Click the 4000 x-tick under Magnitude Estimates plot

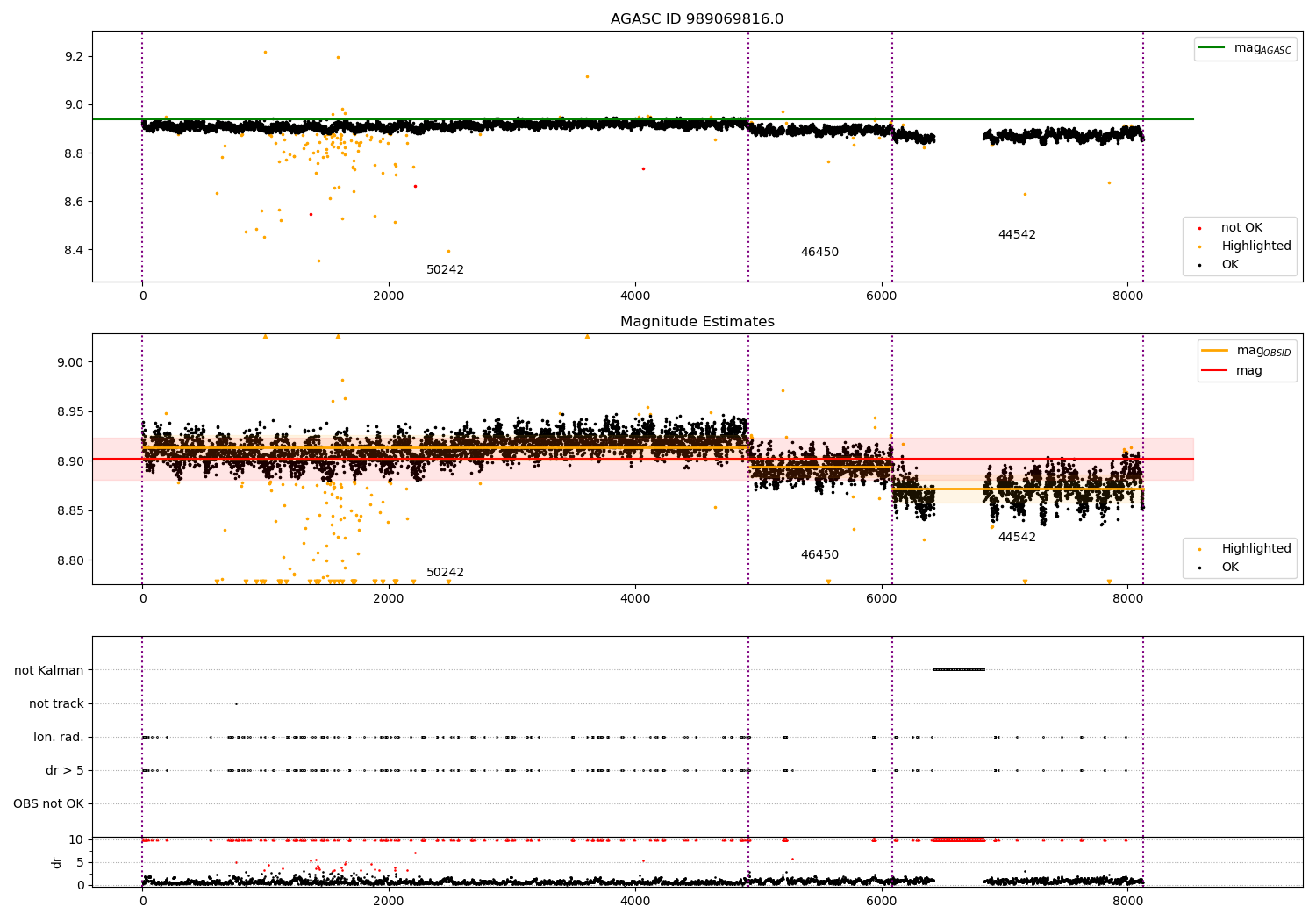coord(635,599)
